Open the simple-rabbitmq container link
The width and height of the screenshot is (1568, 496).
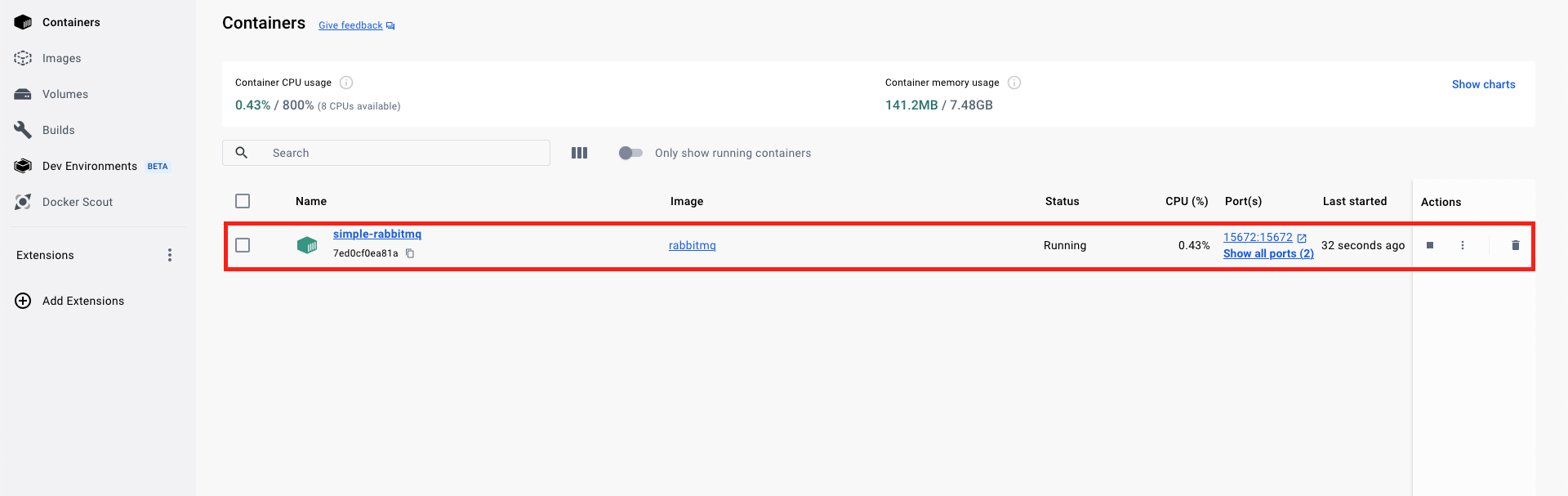[x=377, y=234]
